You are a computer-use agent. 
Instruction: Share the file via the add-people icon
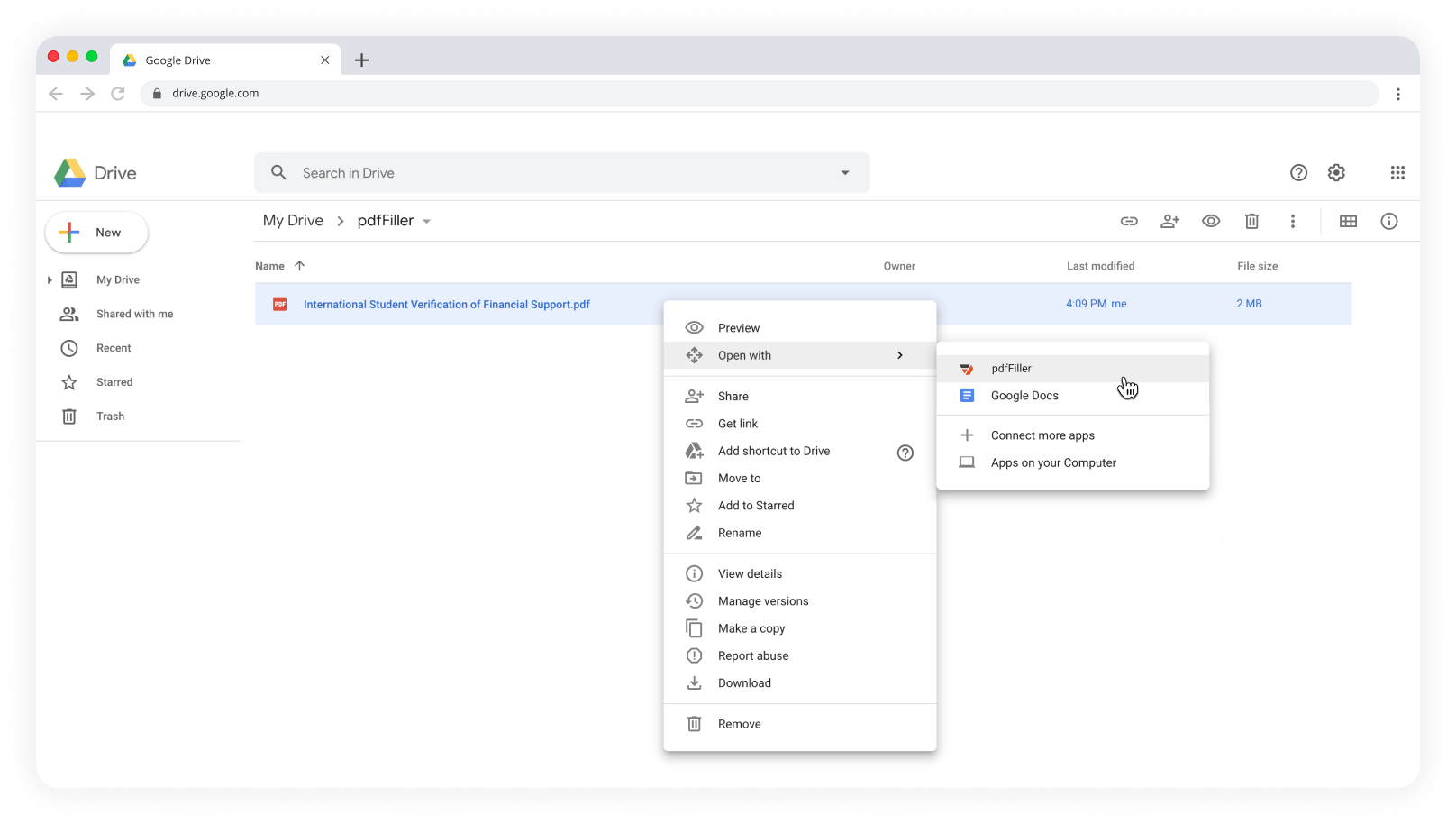pos(1169,221)
